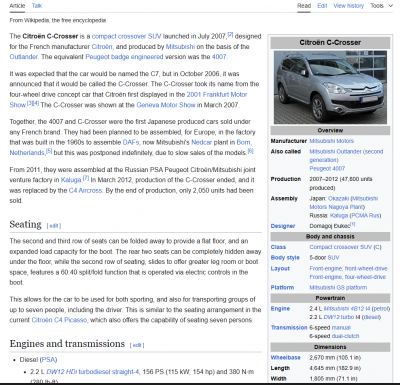Jump to reference 7 after Kaluga
This screenshot has width=400, height=385.
point(85,179)
